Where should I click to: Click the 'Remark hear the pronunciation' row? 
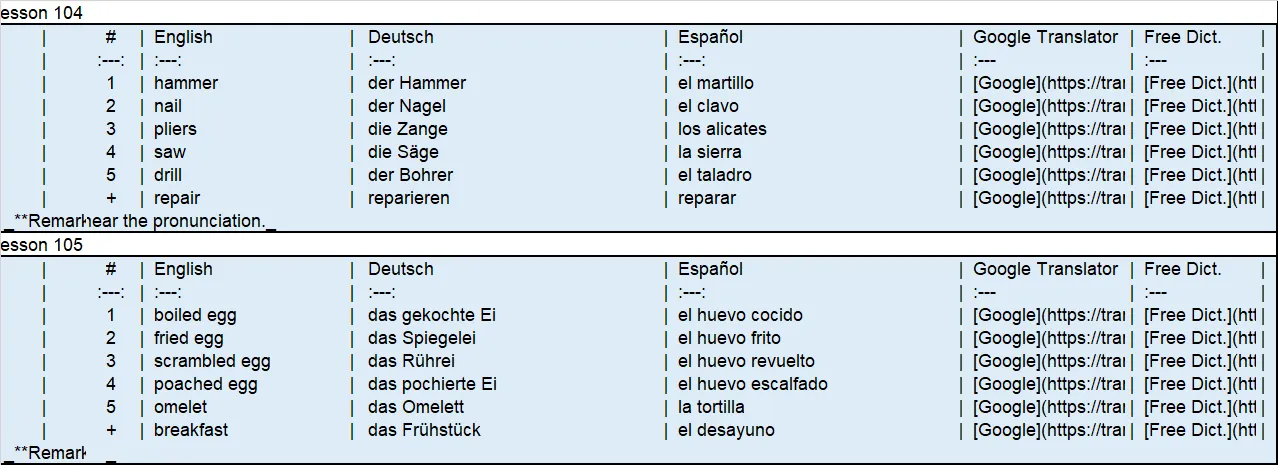[639, 221]
